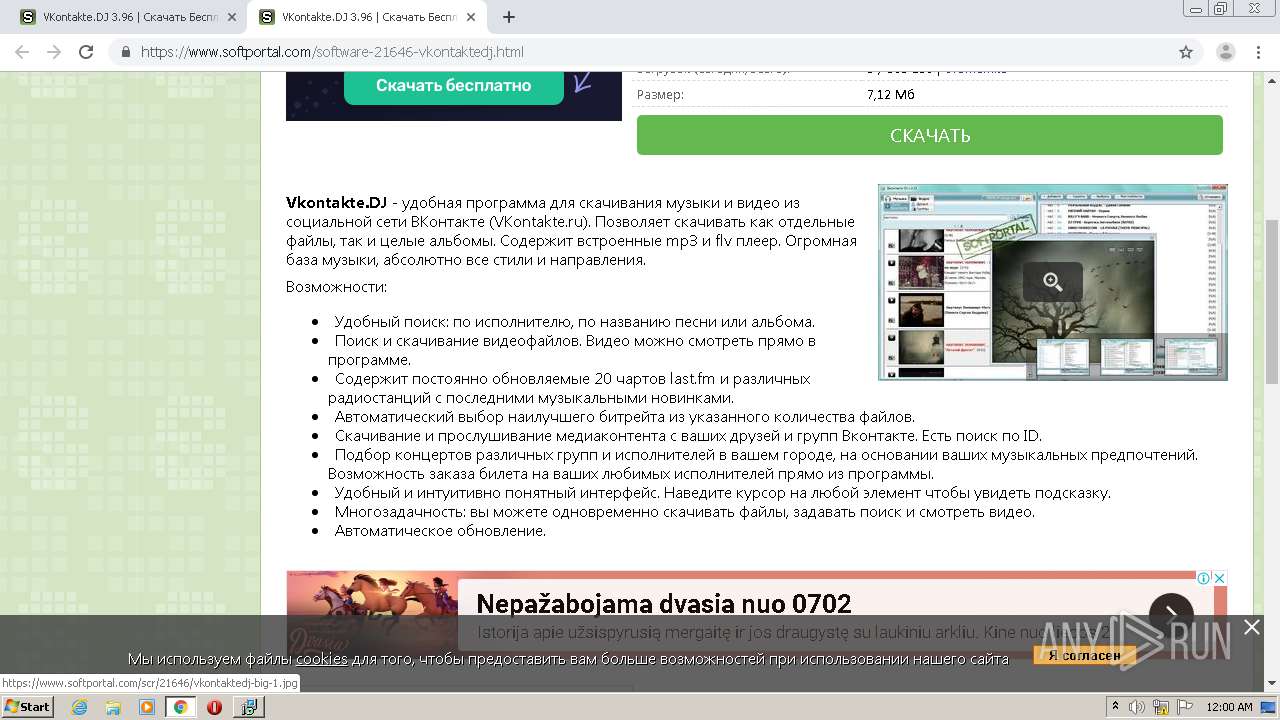Close the cookie notice bar
Image resolution: width=1280 pixels, height=720 pixels.
pyautogui.click(x=1251, y=627)
